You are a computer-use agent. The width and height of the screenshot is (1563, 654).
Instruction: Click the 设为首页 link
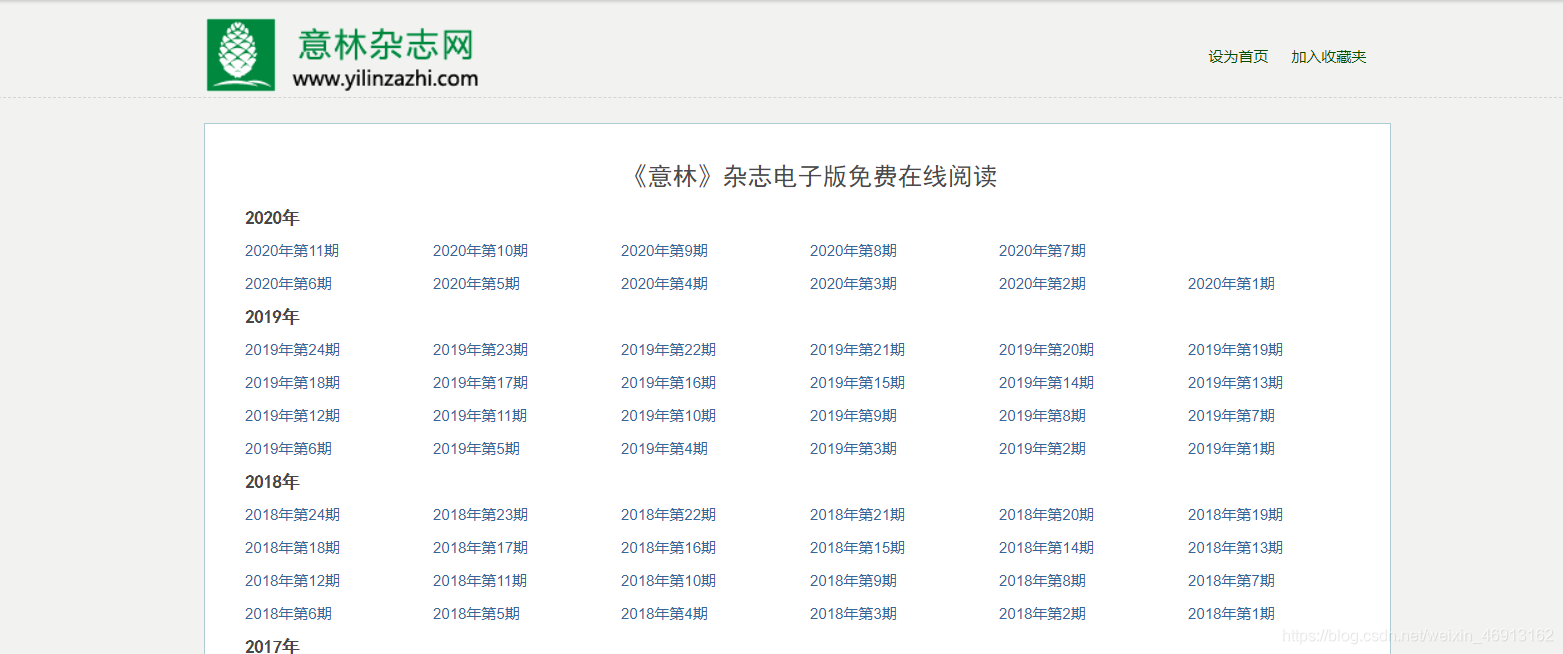pyautogui.click(x=1238, y=57)
